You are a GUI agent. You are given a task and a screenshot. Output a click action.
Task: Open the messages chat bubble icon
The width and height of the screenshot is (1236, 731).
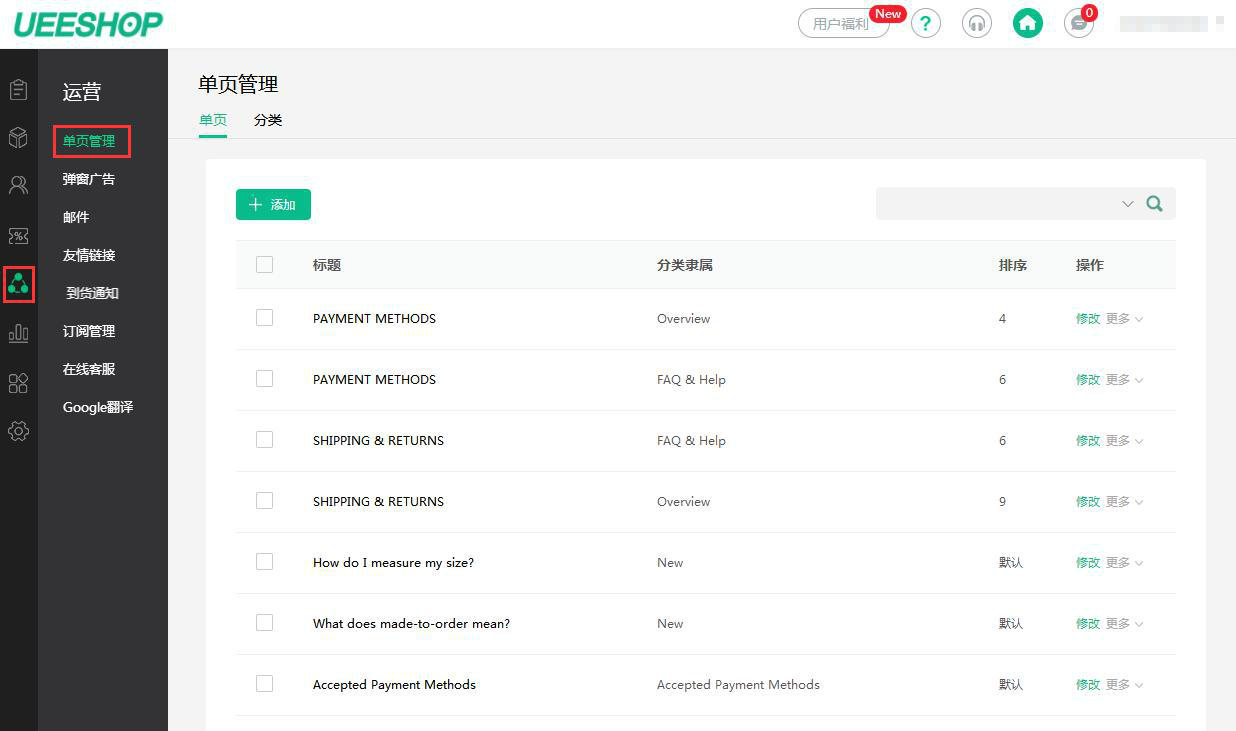click(x=1079, y=23)
